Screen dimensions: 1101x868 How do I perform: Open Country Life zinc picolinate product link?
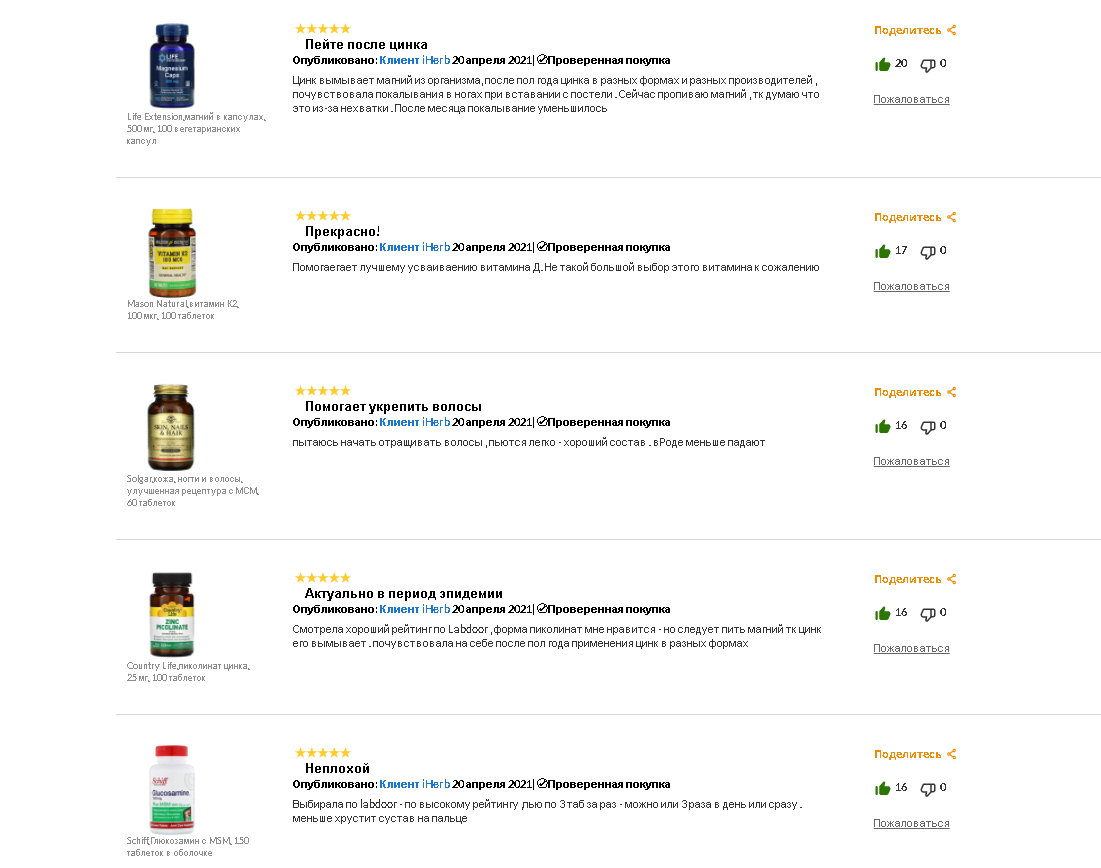point(188,671)
